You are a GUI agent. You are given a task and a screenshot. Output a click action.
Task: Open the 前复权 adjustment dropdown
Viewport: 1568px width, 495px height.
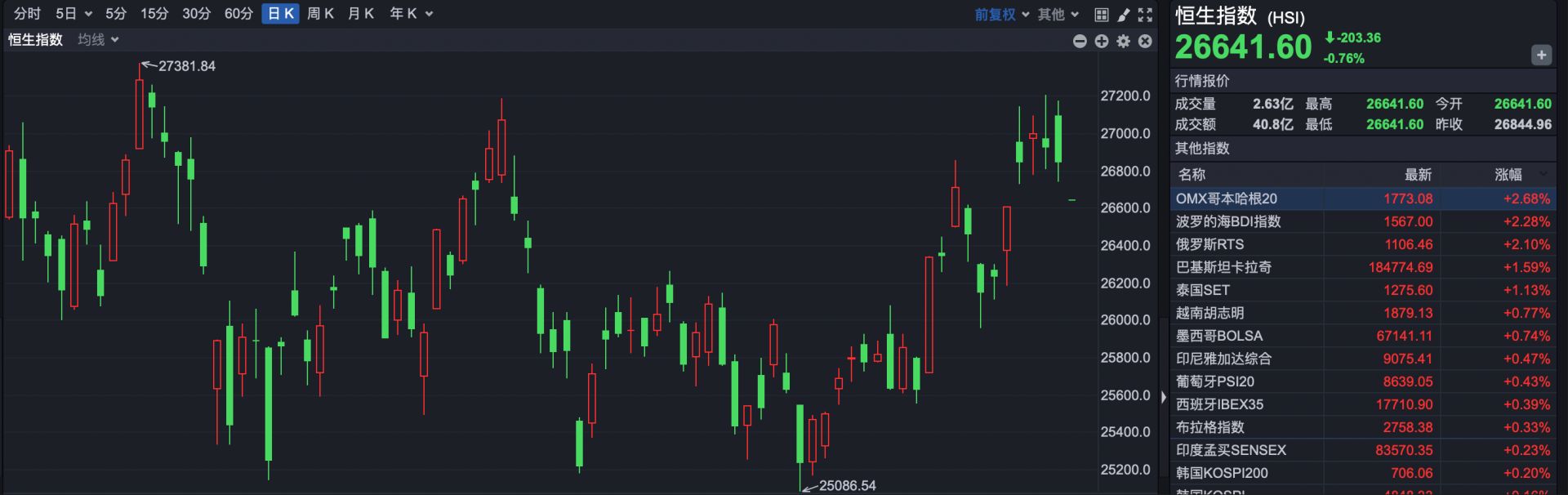pos(1001,14)
